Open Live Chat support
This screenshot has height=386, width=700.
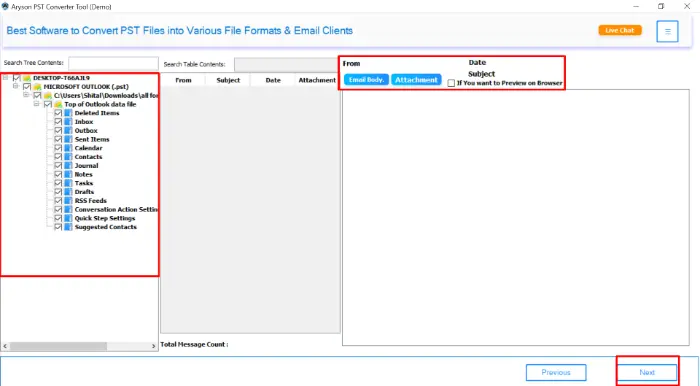pyautogui.click(x=620, y=30)
